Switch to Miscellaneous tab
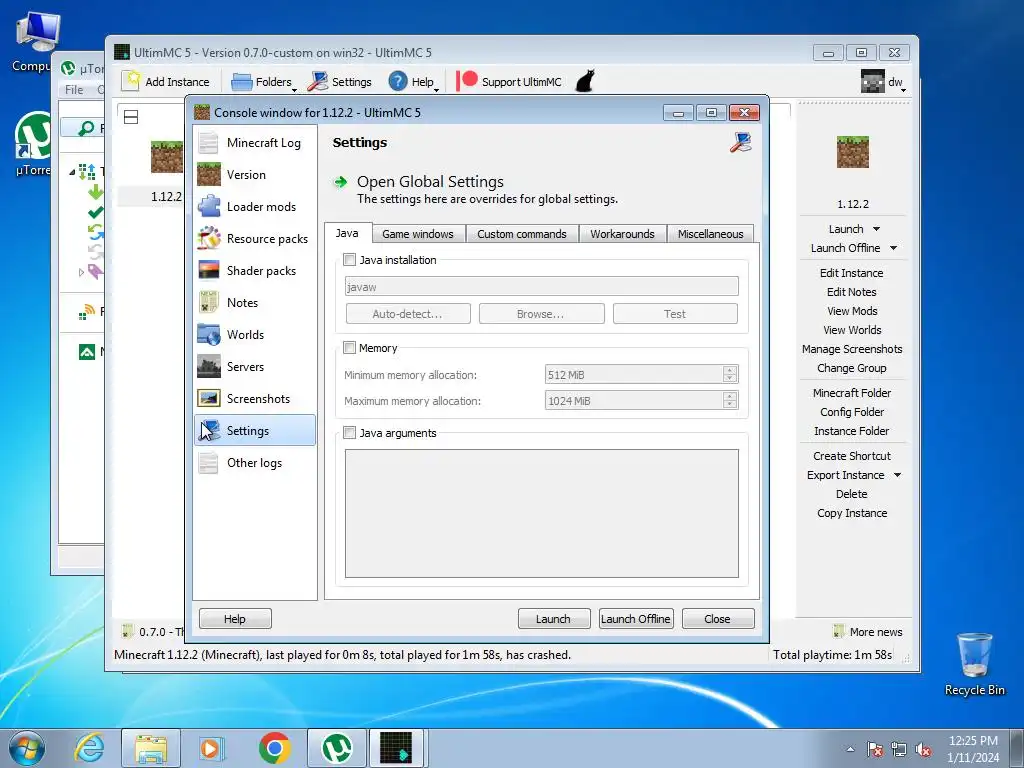Image resolution: width=1024 pixels, height=768 pixels. (x=711, y=234)
